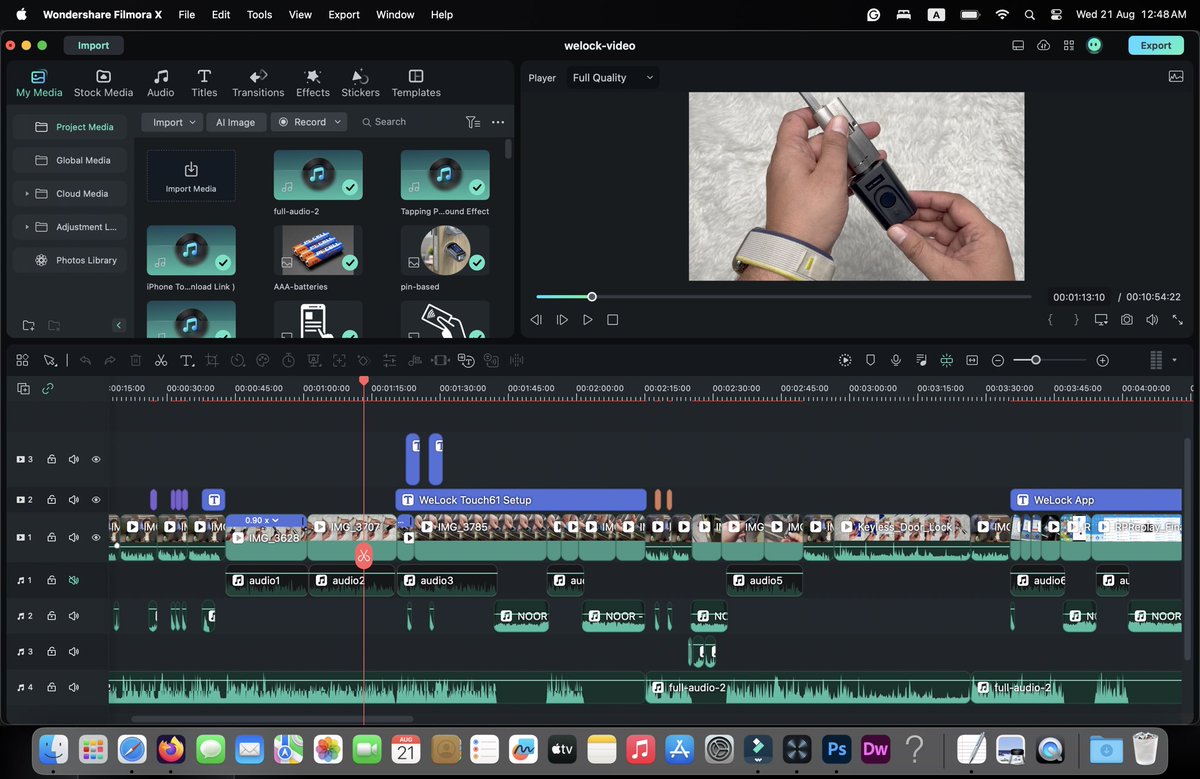Click the Redo arrow in timeline toolbar
This screenshot has width=1200, height=779.
pos(110,360)
